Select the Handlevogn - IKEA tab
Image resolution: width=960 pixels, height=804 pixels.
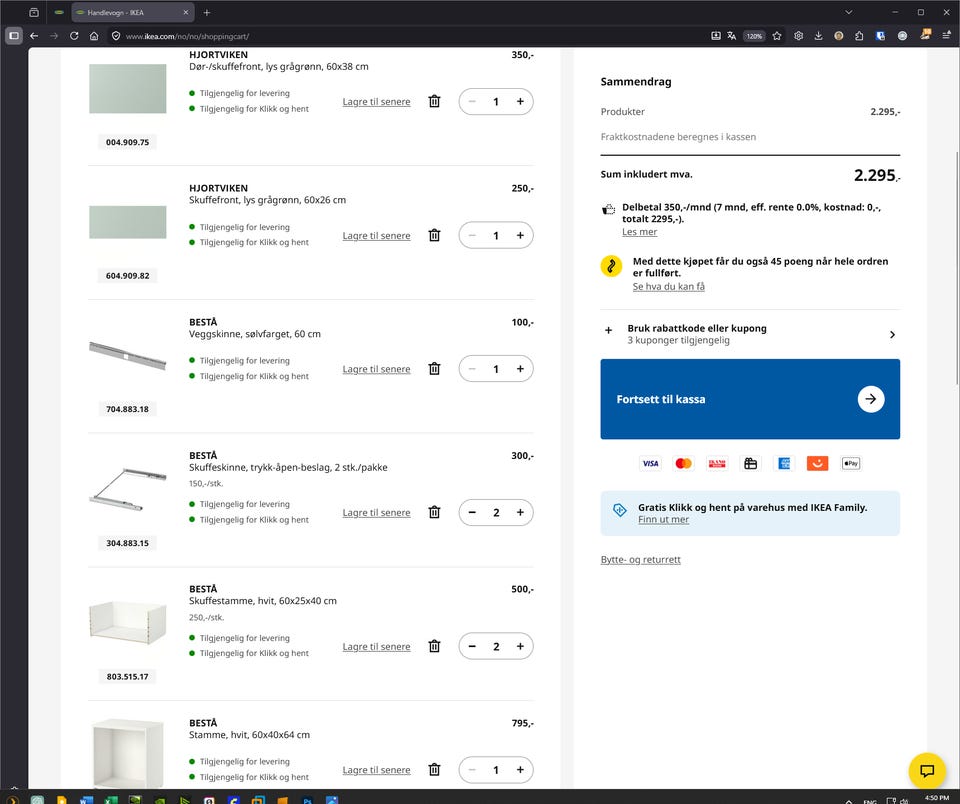coord(133,12)
